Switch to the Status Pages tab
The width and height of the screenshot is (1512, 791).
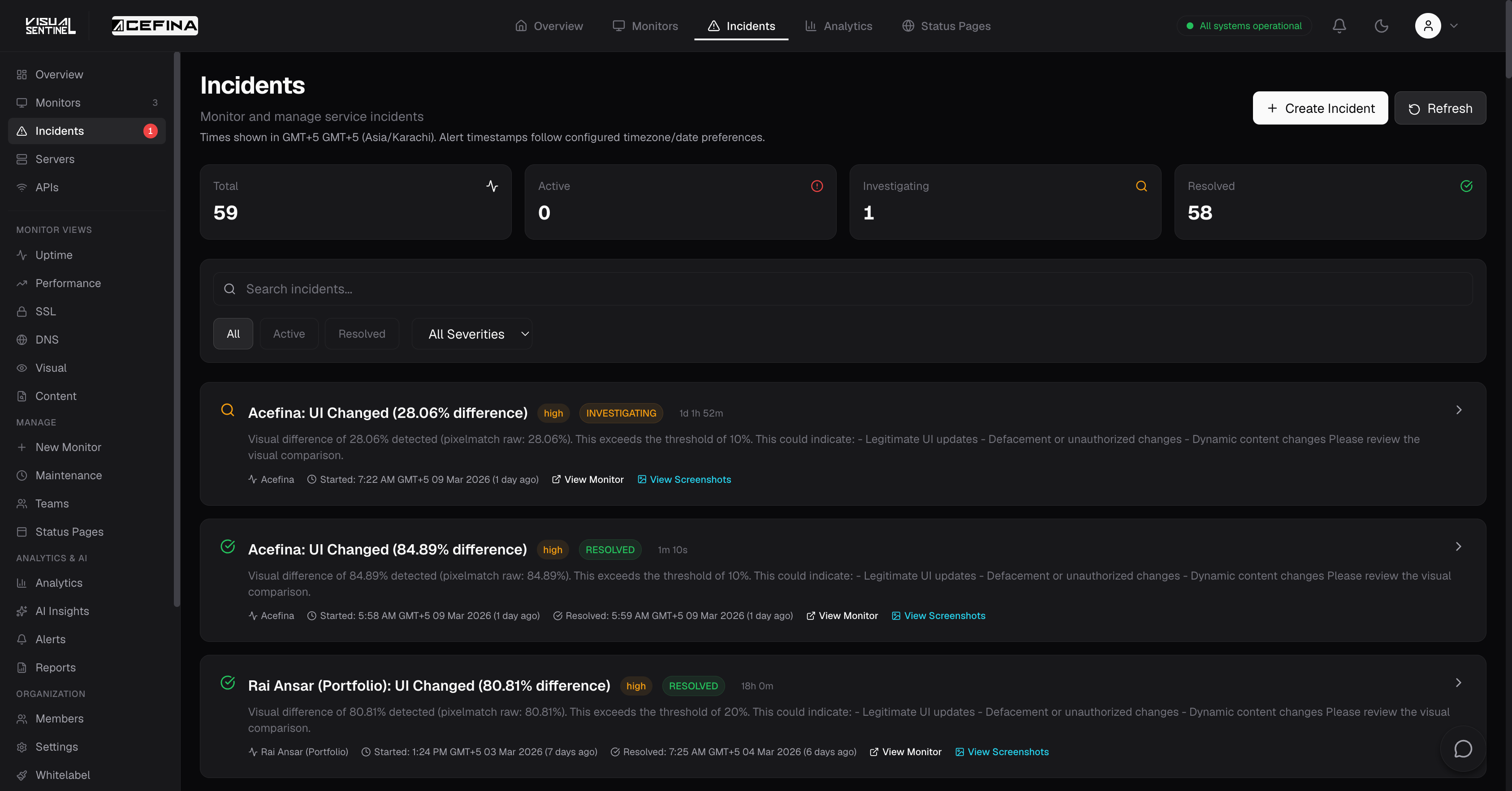[946, 26]
